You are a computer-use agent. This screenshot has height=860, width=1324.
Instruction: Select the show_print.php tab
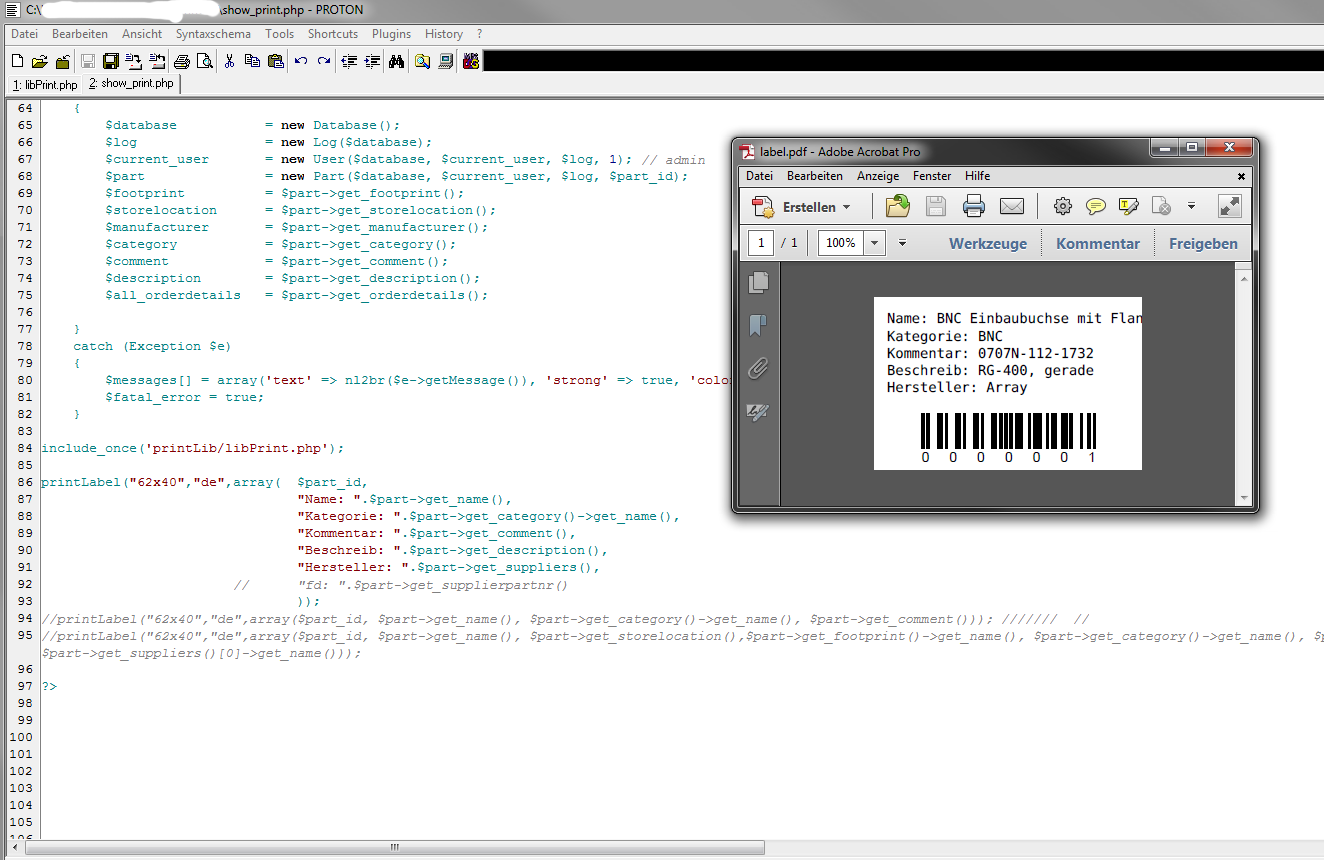[x=130, y=84]
